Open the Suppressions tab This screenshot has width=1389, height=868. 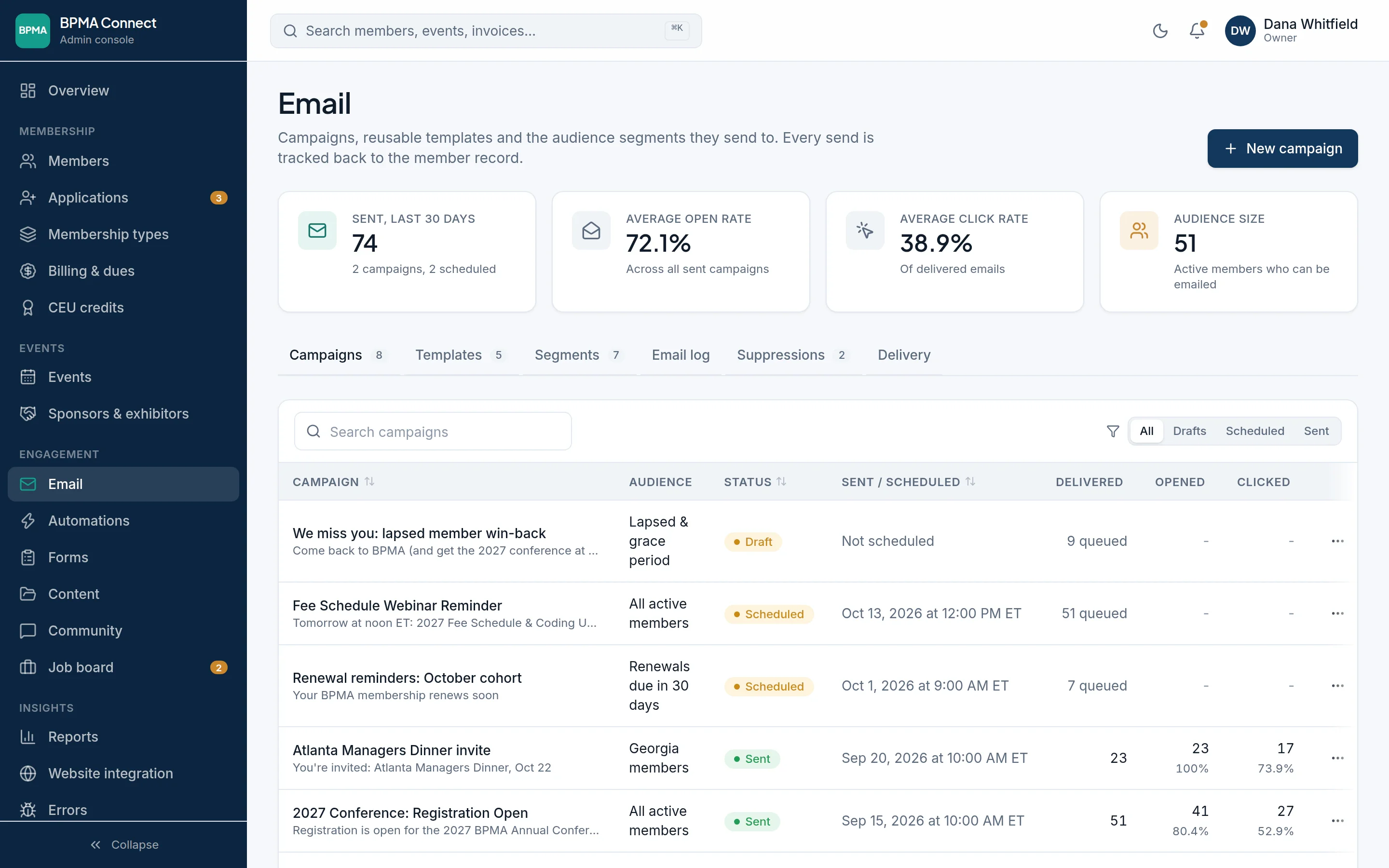click(793, 355)
